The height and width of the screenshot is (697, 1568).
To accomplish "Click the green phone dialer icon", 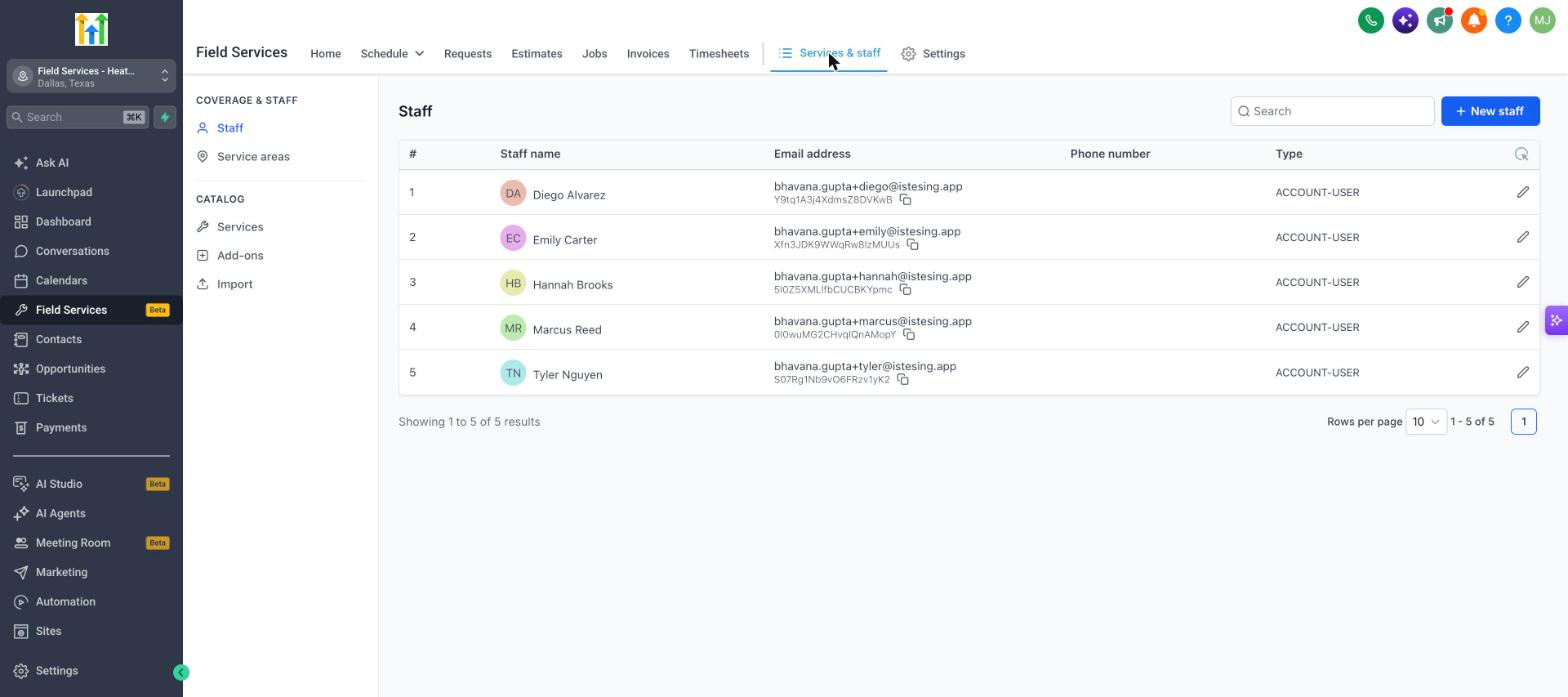I will click(x=1371, y=20).
